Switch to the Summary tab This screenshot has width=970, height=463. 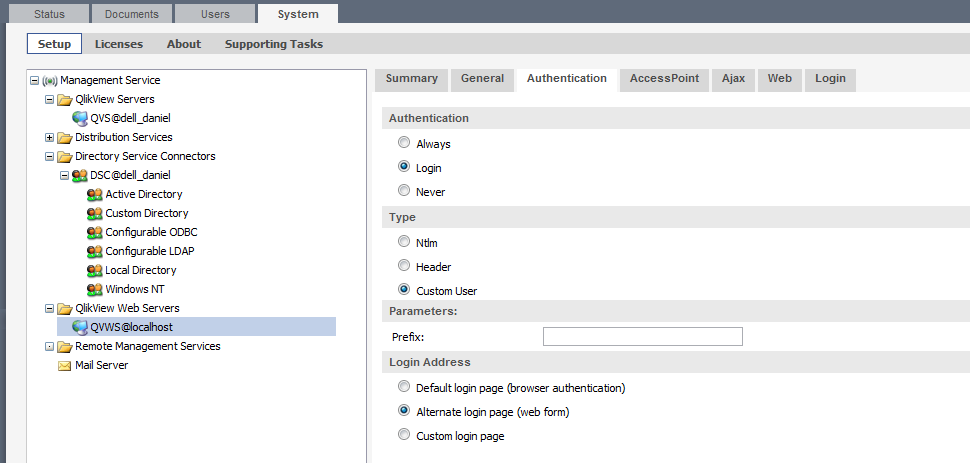[411, 79]
